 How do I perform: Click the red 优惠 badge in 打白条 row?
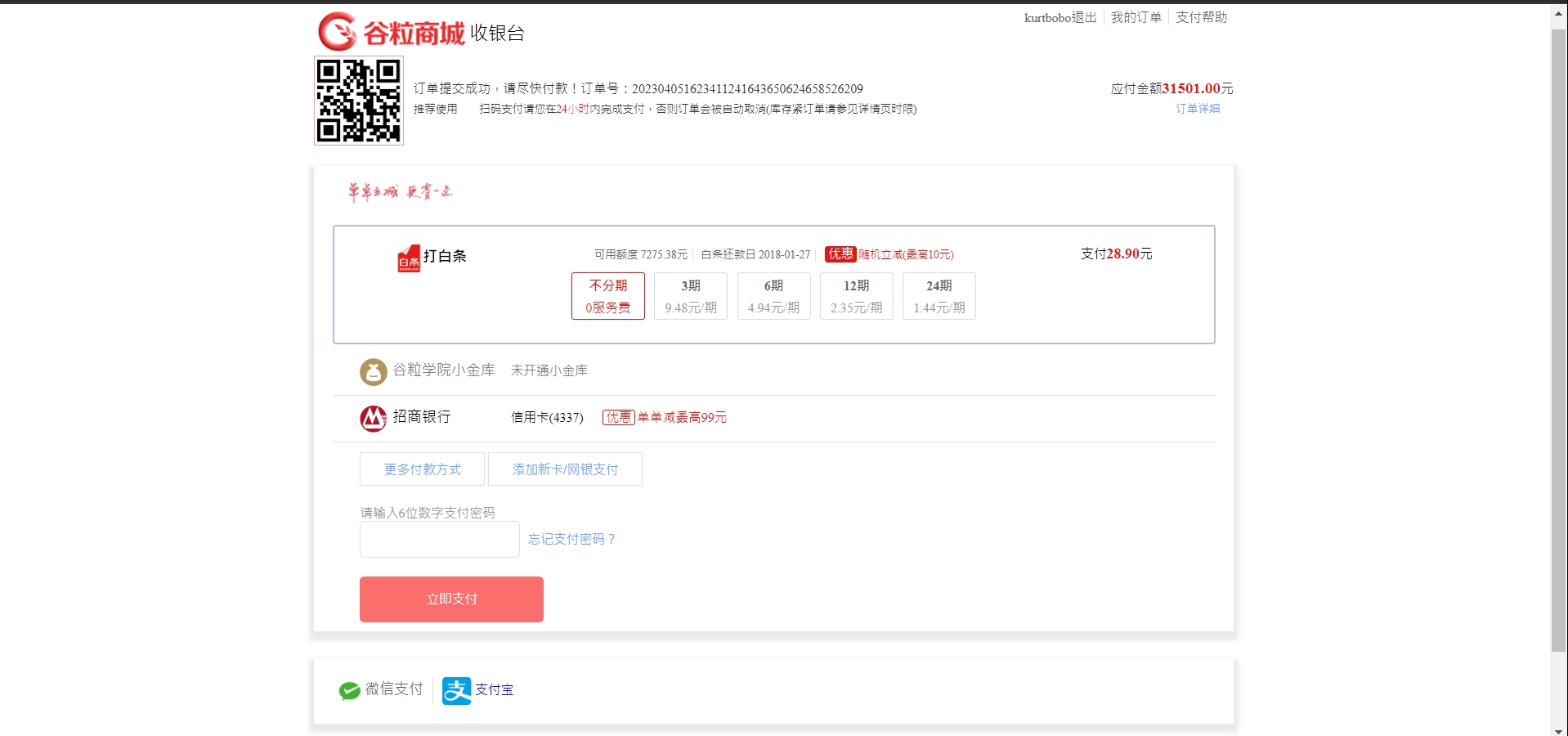[x=840, y=254]
